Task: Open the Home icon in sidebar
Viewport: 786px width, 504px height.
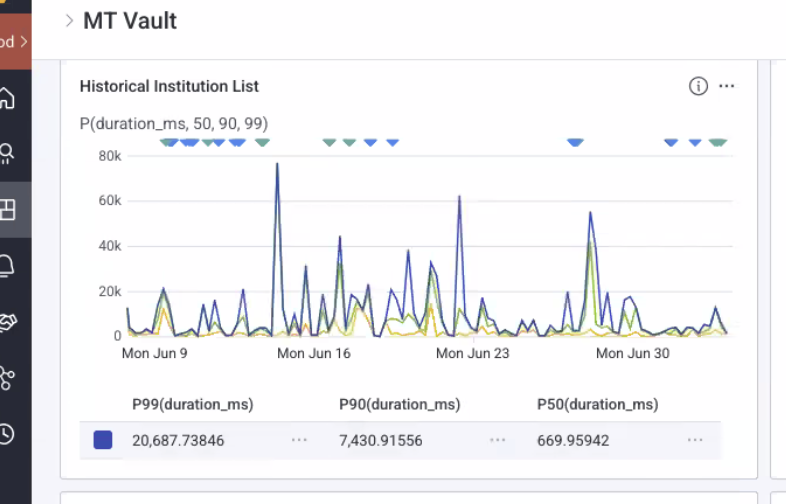Action: coord(7,99)
